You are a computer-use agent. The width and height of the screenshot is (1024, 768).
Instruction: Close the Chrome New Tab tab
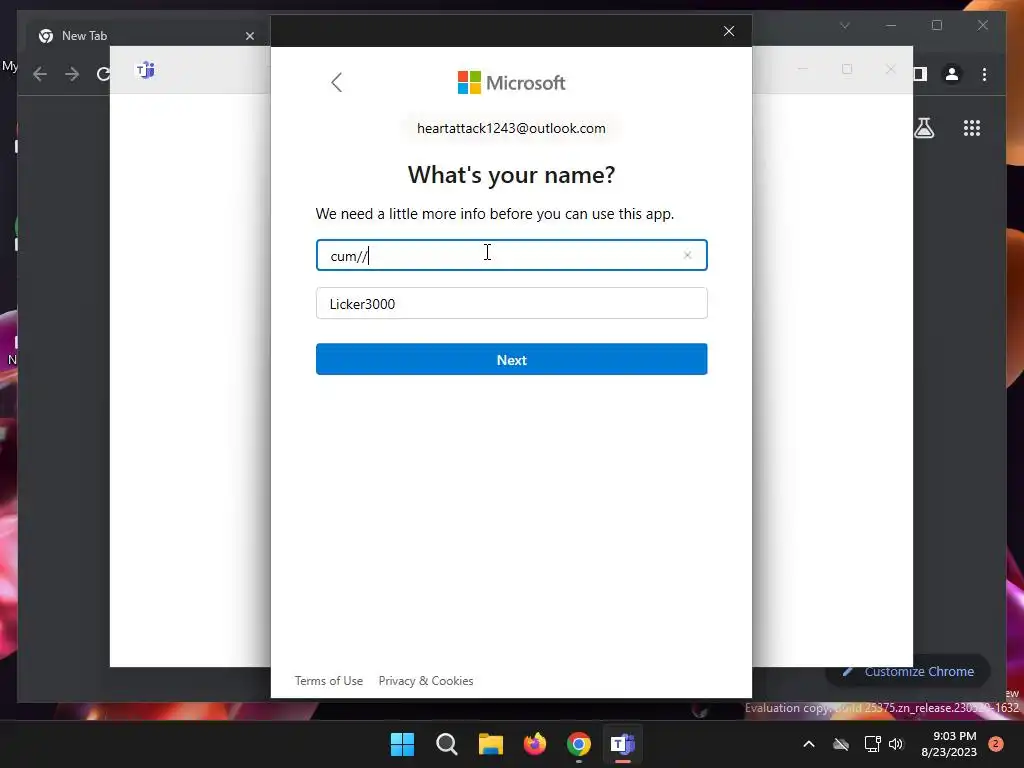[x=249, y=36]
